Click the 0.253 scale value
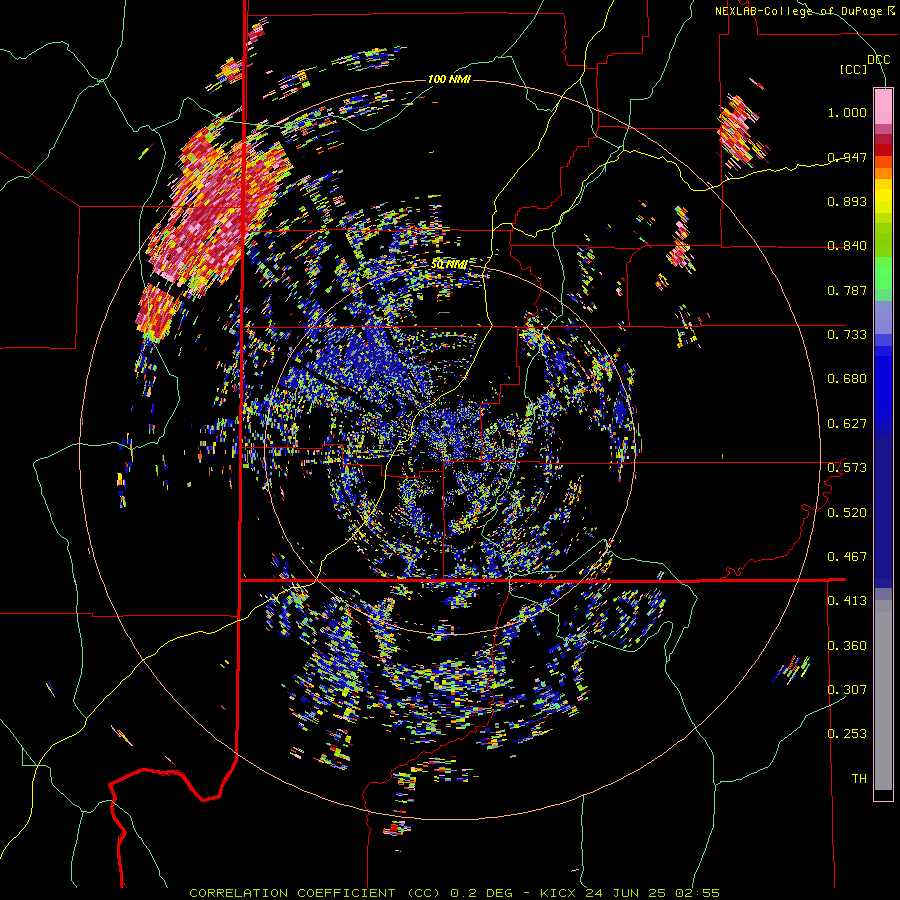Screen dimensions: 900x900 [847, 734]
